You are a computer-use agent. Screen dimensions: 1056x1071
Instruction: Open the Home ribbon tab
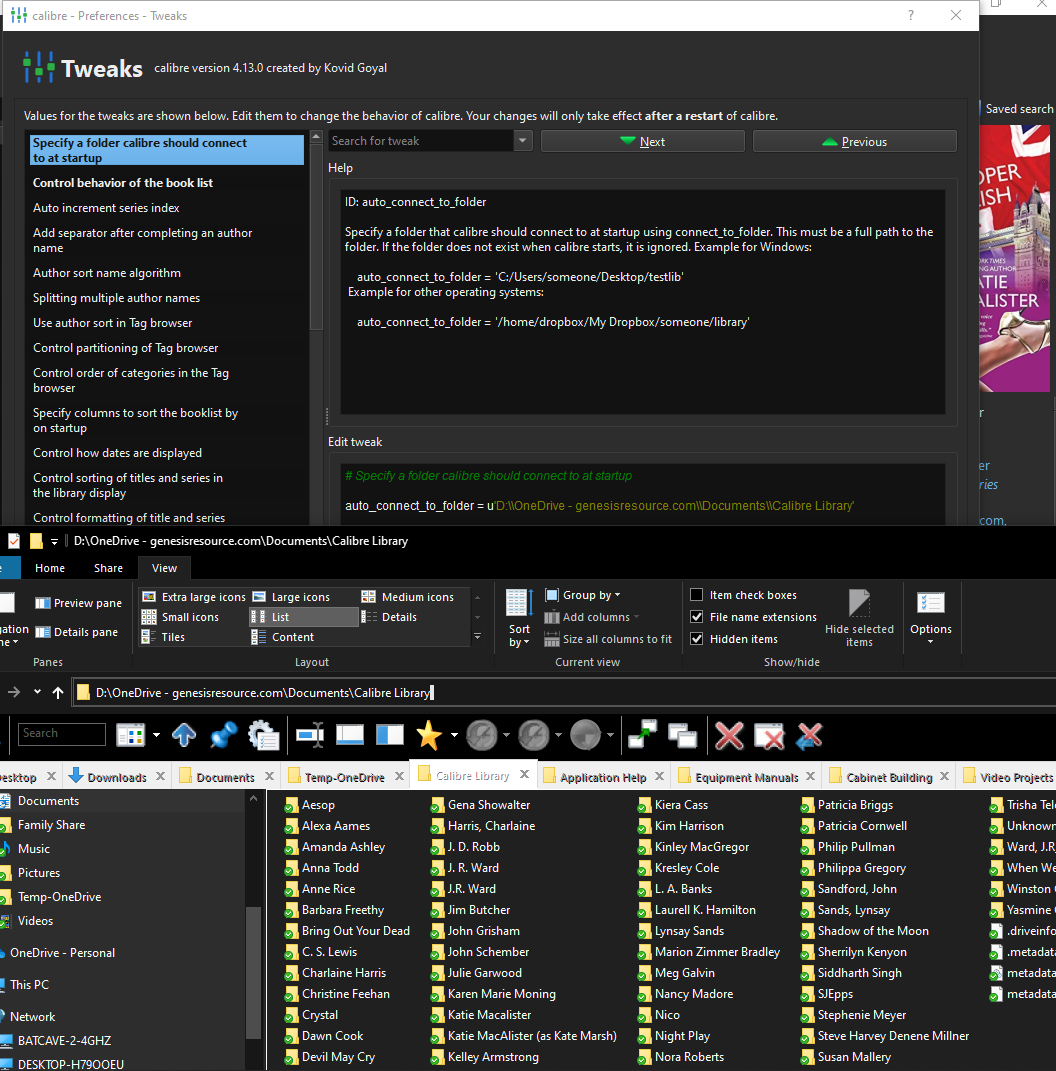pyautogui.click(x=50, y=568)
